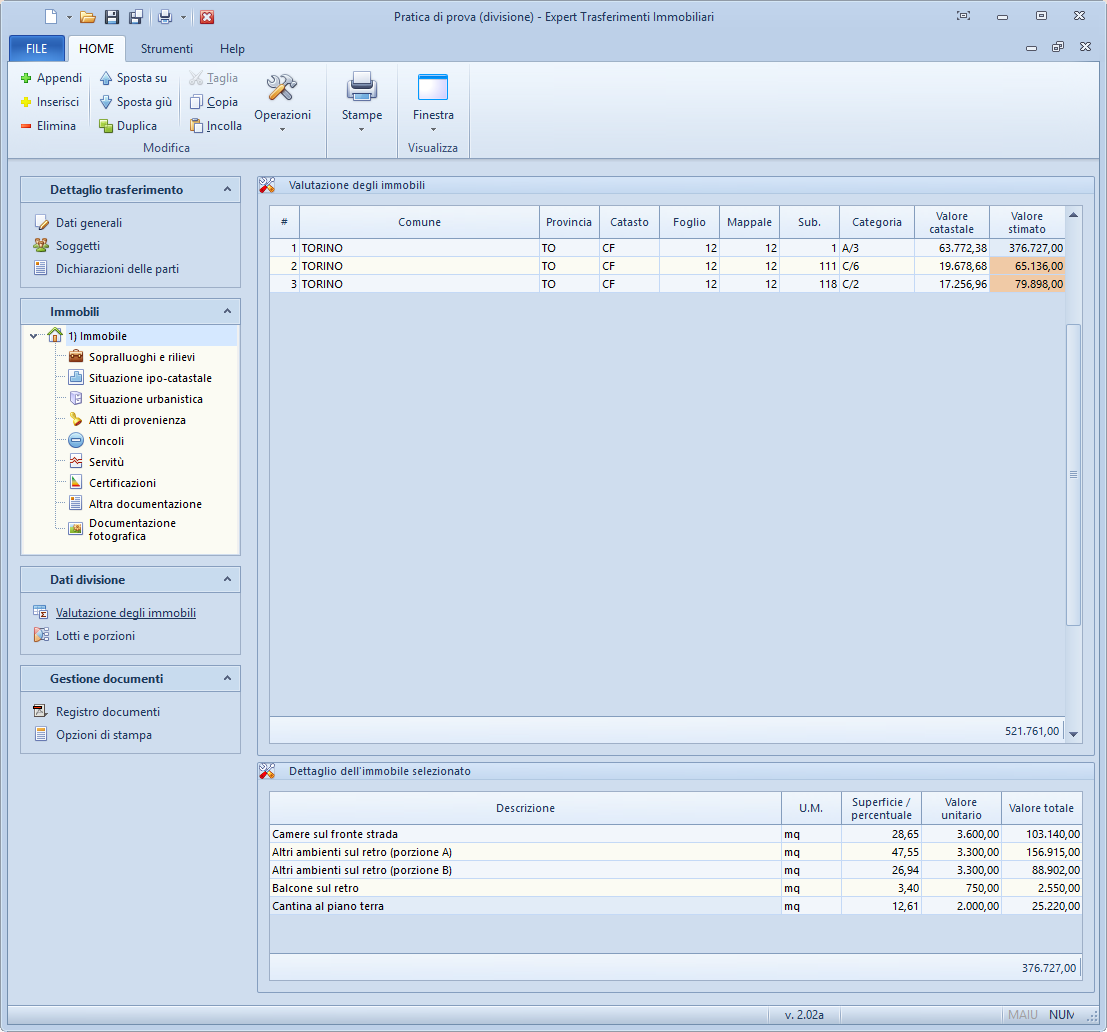This screenshot has width=1107, height=1032.
Task: Switch to the Strumenti tab
Action: coord(166,49)
